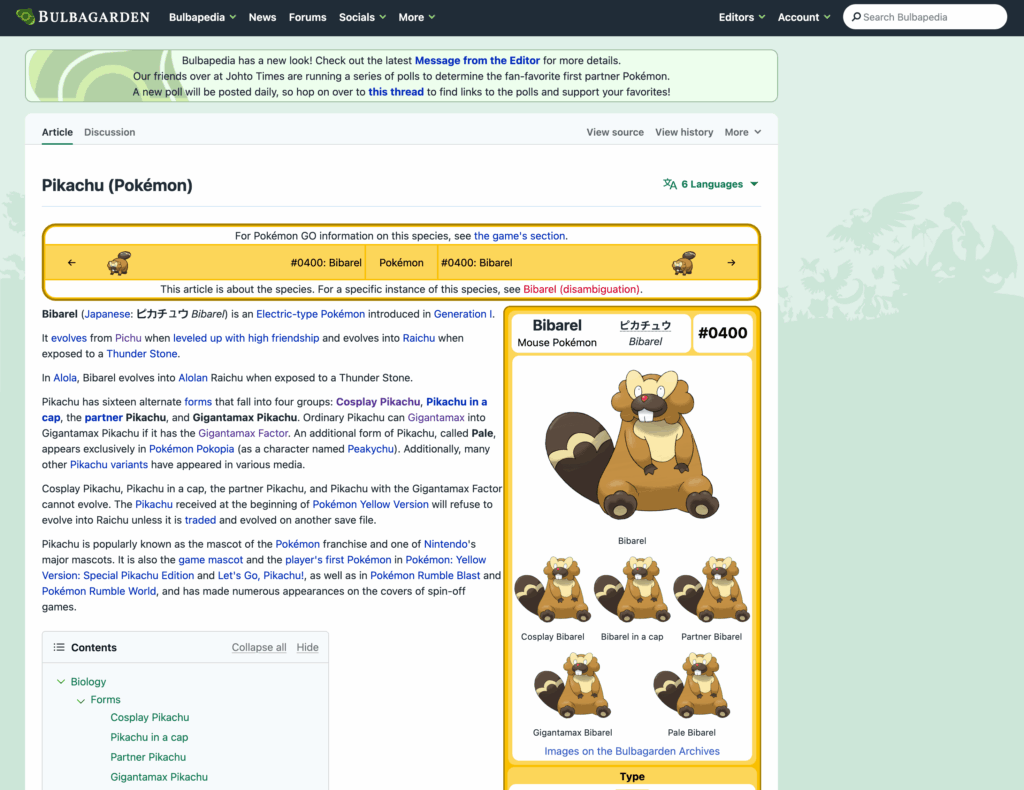Open the Pikachu variants link
This screenshot has height=790, width=1024.
coord(109,464)
